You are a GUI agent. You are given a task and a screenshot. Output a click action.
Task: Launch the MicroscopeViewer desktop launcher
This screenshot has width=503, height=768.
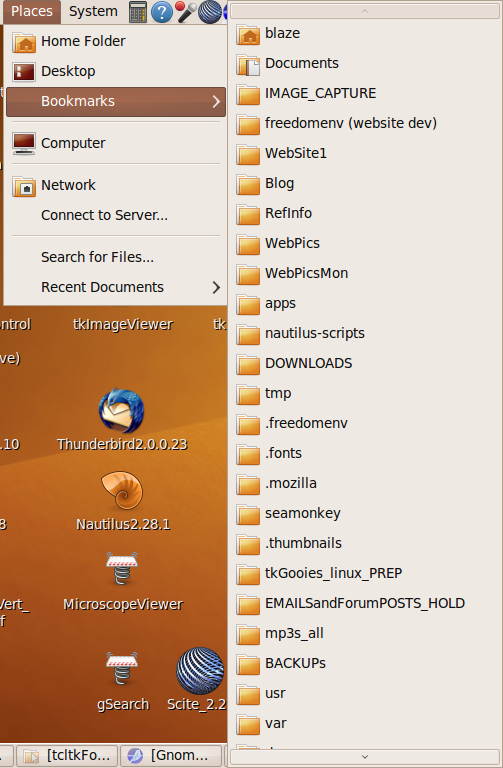[122, 569]
